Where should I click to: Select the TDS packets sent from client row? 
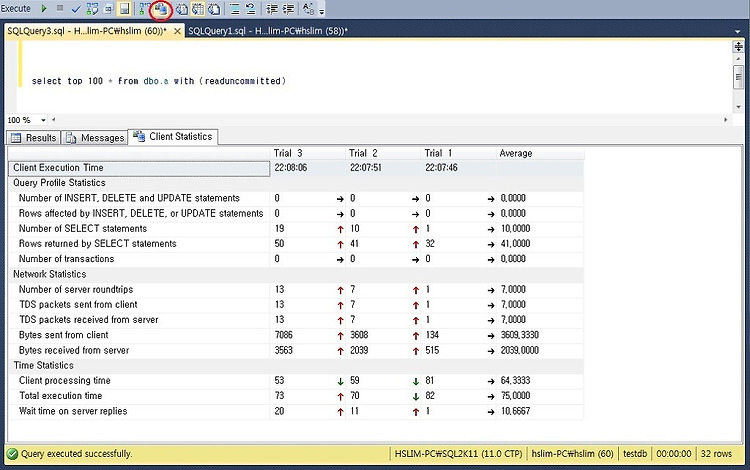tap(296, 305)
